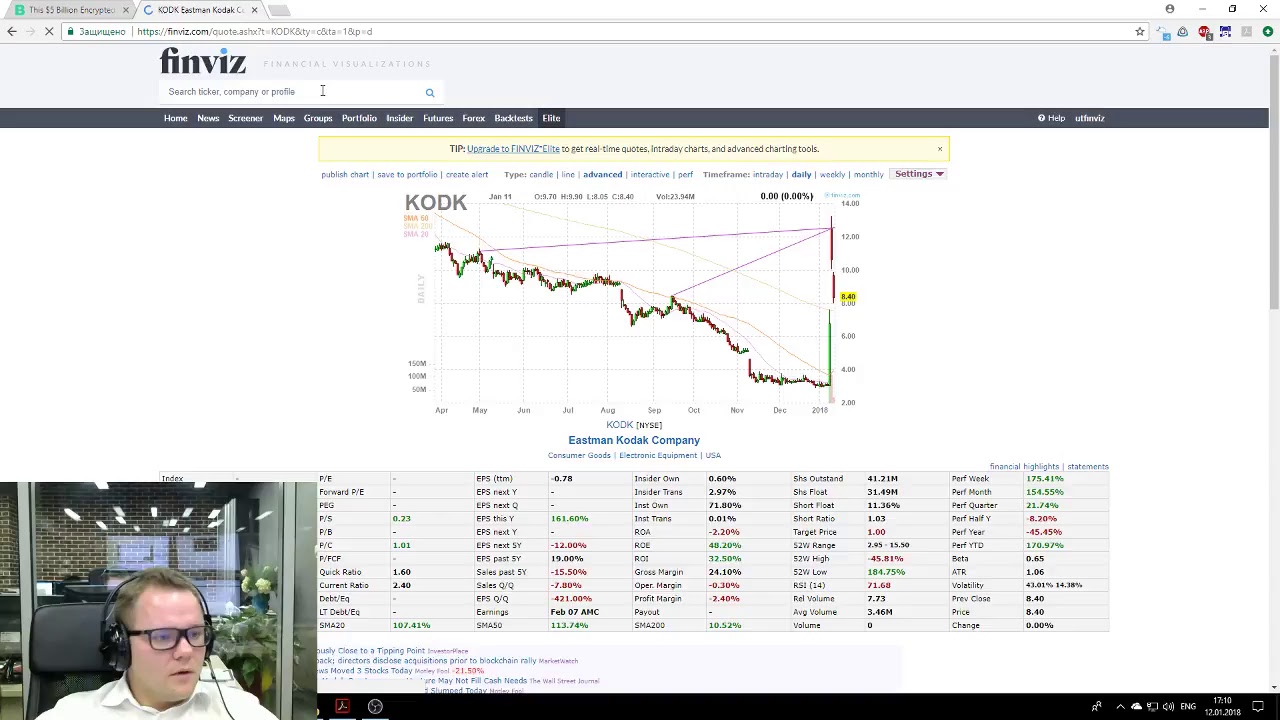Select candle chart type
This screenshot has width=1280, height=720.
(541, 175)
